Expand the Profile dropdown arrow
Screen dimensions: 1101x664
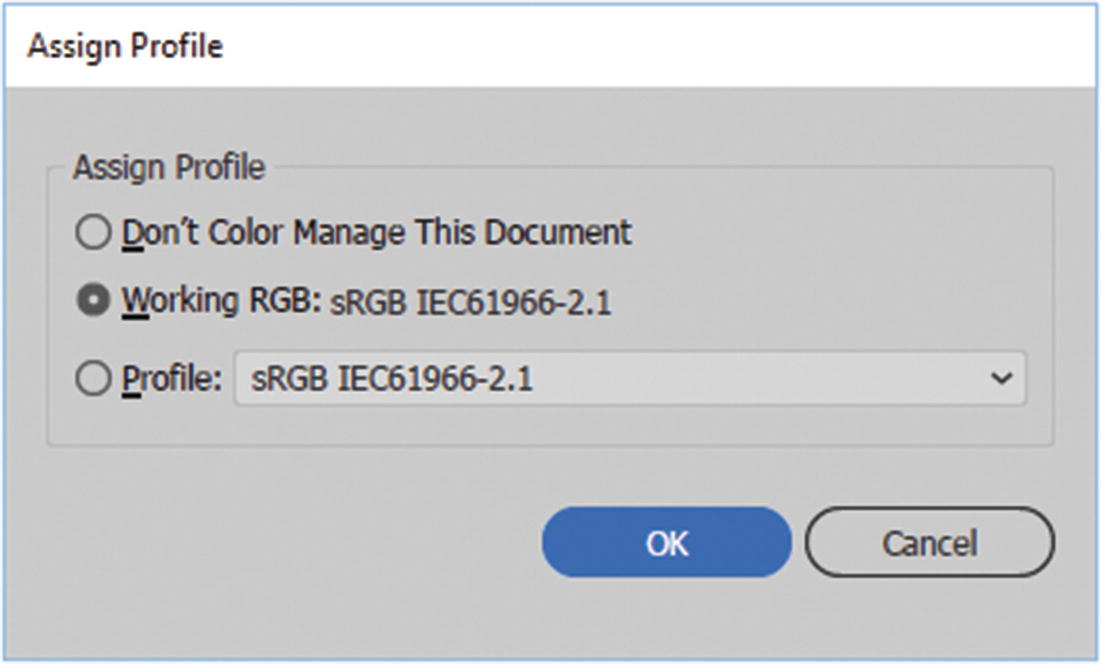pos(998,379)
